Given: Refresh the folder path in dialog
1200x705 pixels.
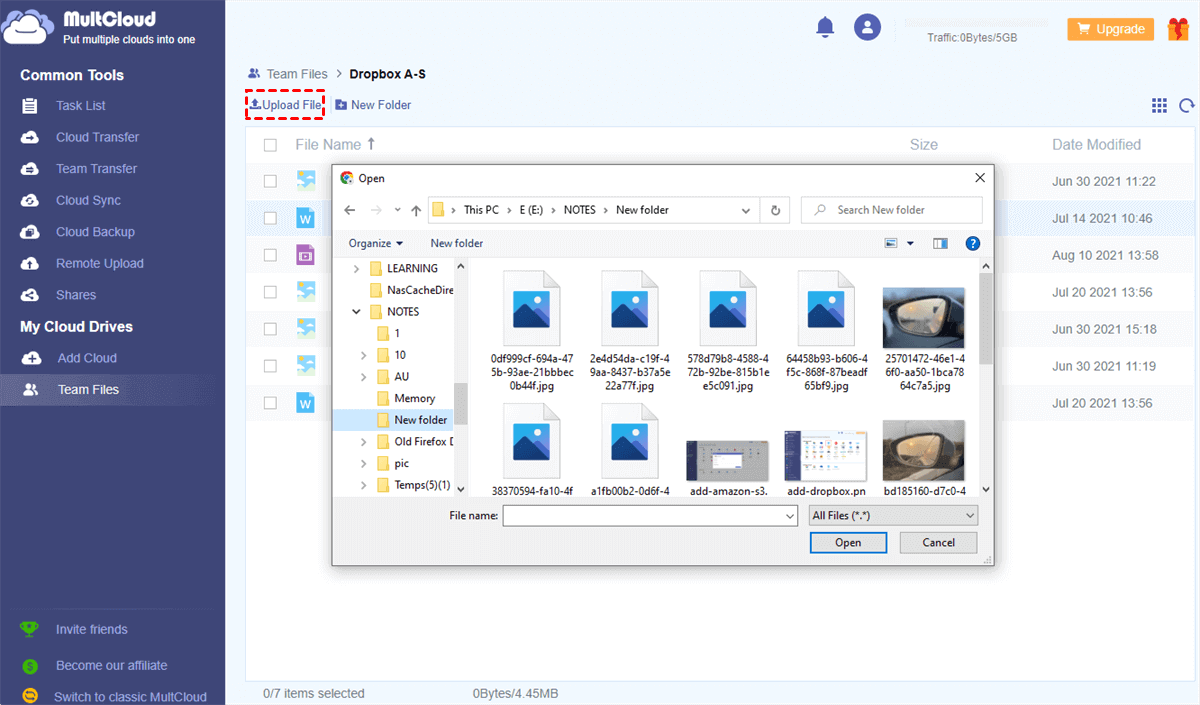Looking at the screenshot, I should [x=774, y=210].
